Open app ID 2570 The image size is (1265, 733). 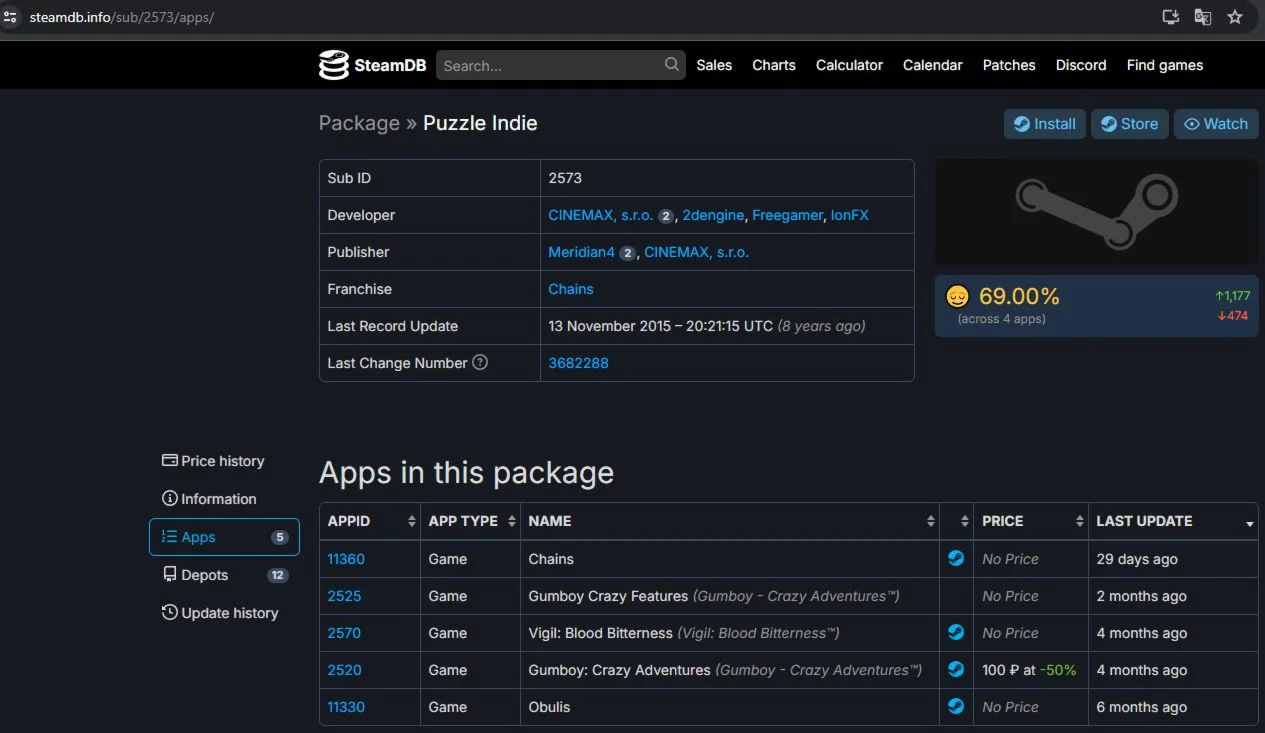click(x=344, y=633)
